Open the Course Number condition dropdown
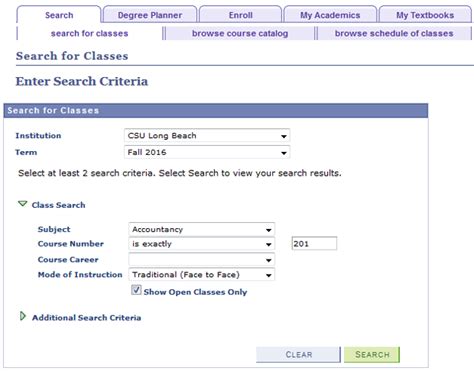The image size is (474, 371). pos(202,244)
